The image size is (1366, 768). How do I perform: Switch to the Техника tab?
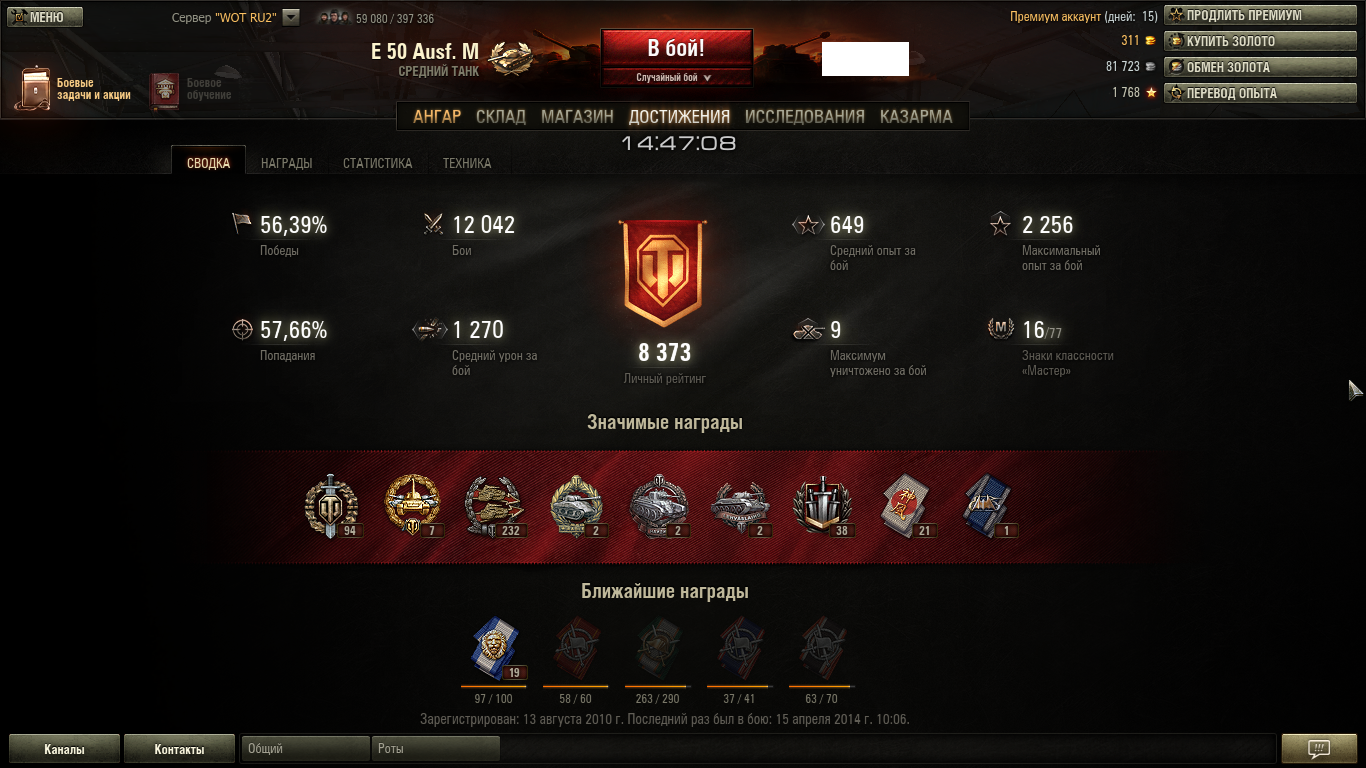[x=467, y=163]
